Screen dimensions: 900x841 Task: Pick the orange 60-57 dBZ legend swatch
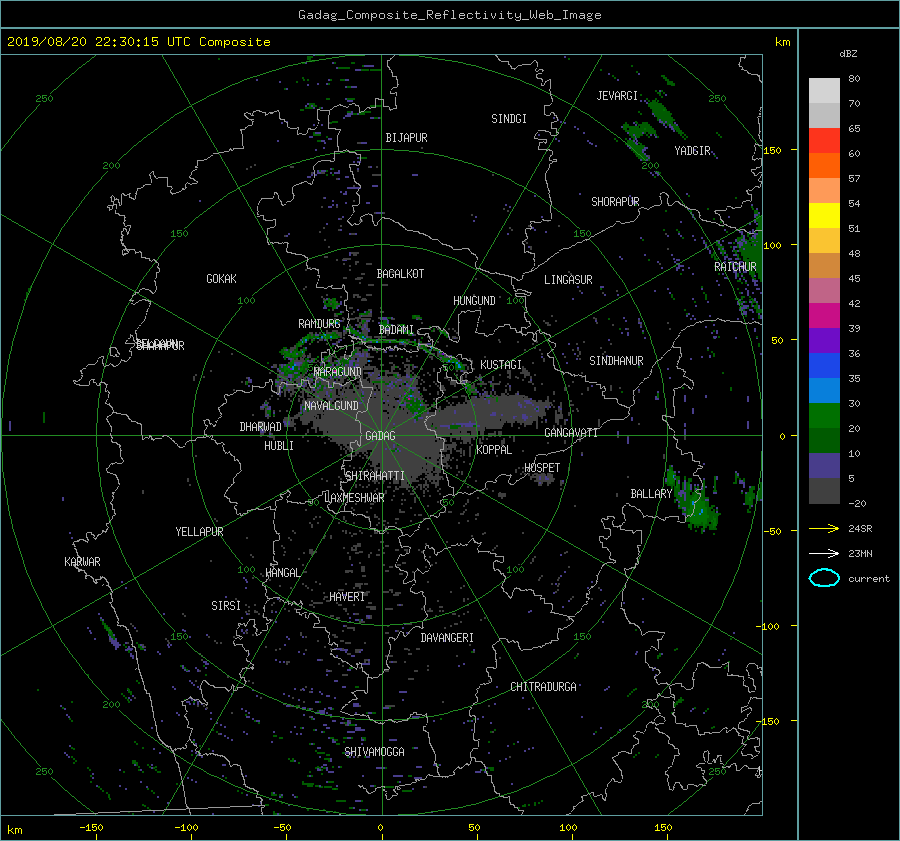824,166
